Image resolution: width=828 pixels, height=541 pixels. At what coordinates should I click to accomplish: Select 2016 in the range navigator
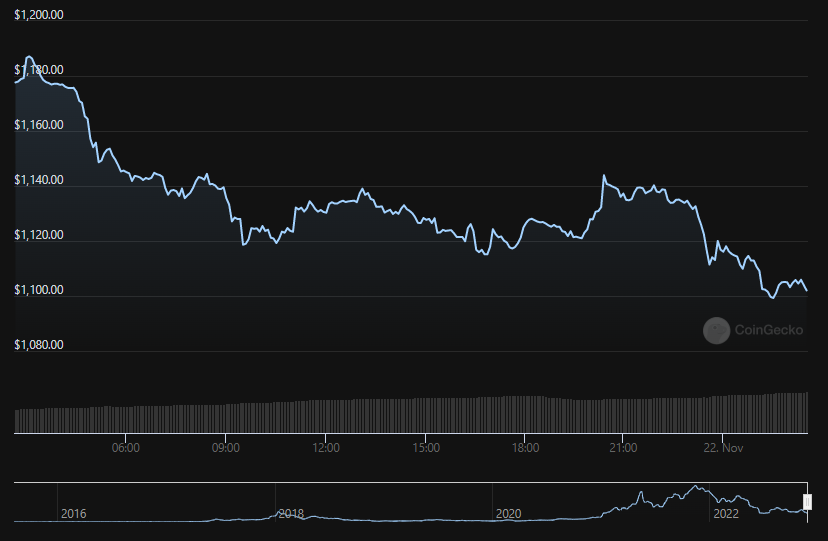[73, 514]
